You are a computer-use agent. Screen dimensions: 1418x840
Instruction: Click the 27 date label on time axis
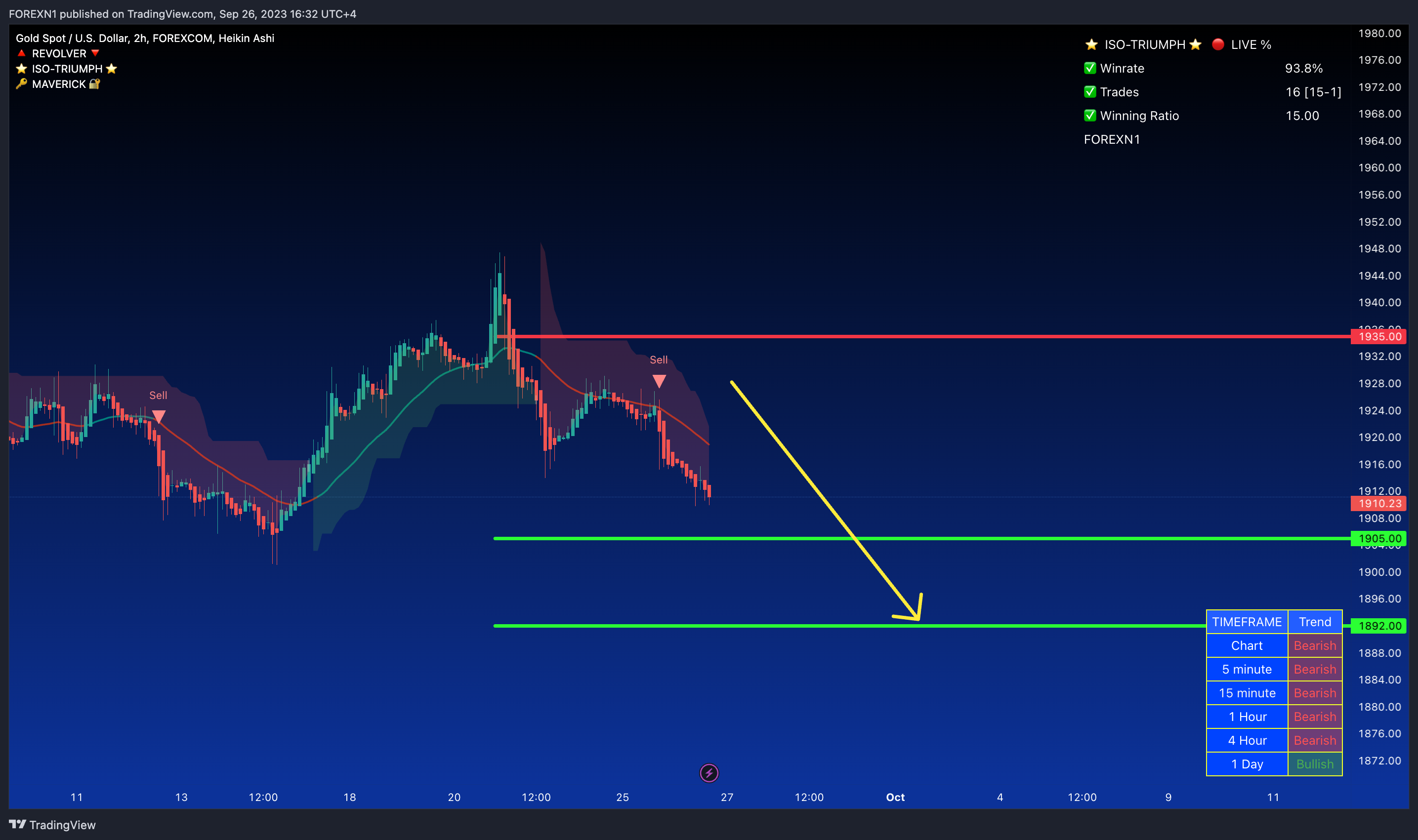pyautogui.click(x=727, y=797)
